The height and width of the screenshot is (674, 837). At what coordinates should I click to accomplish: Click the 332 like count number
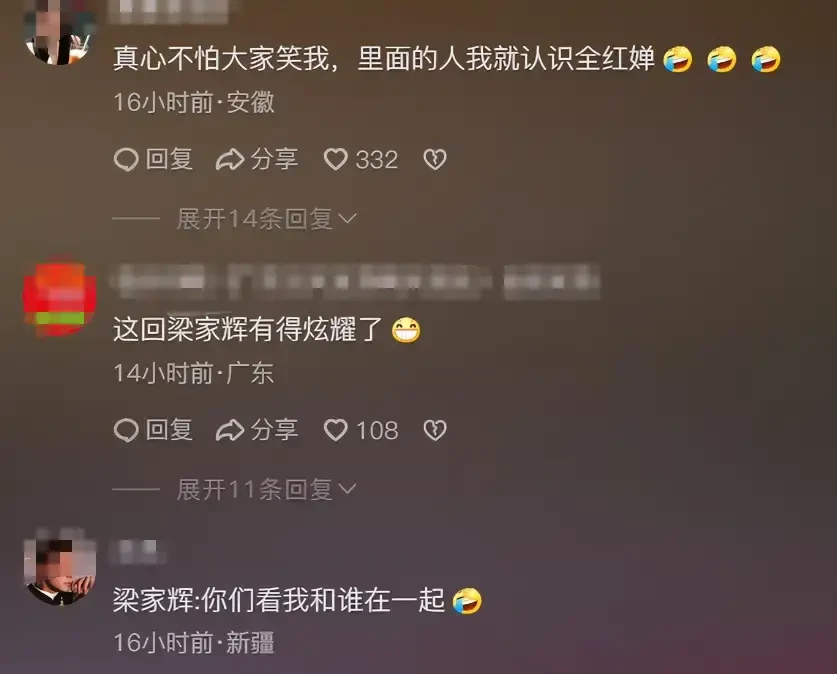pos(377,160)
